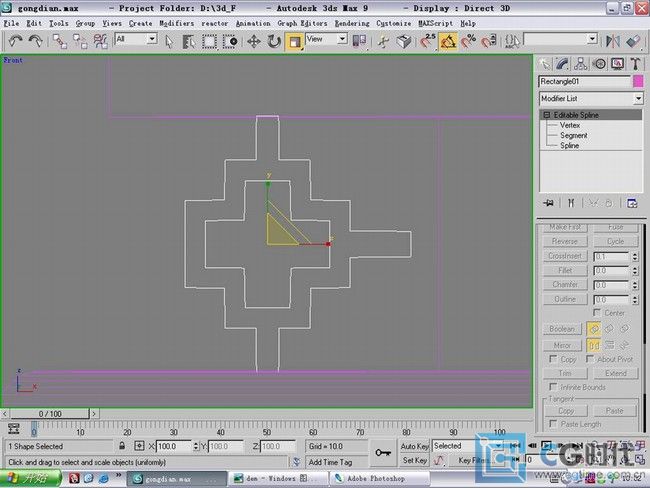Click the Rectangle01 object color swatch
This screenshot has height=488, width=650.
(x=638, y=81)
